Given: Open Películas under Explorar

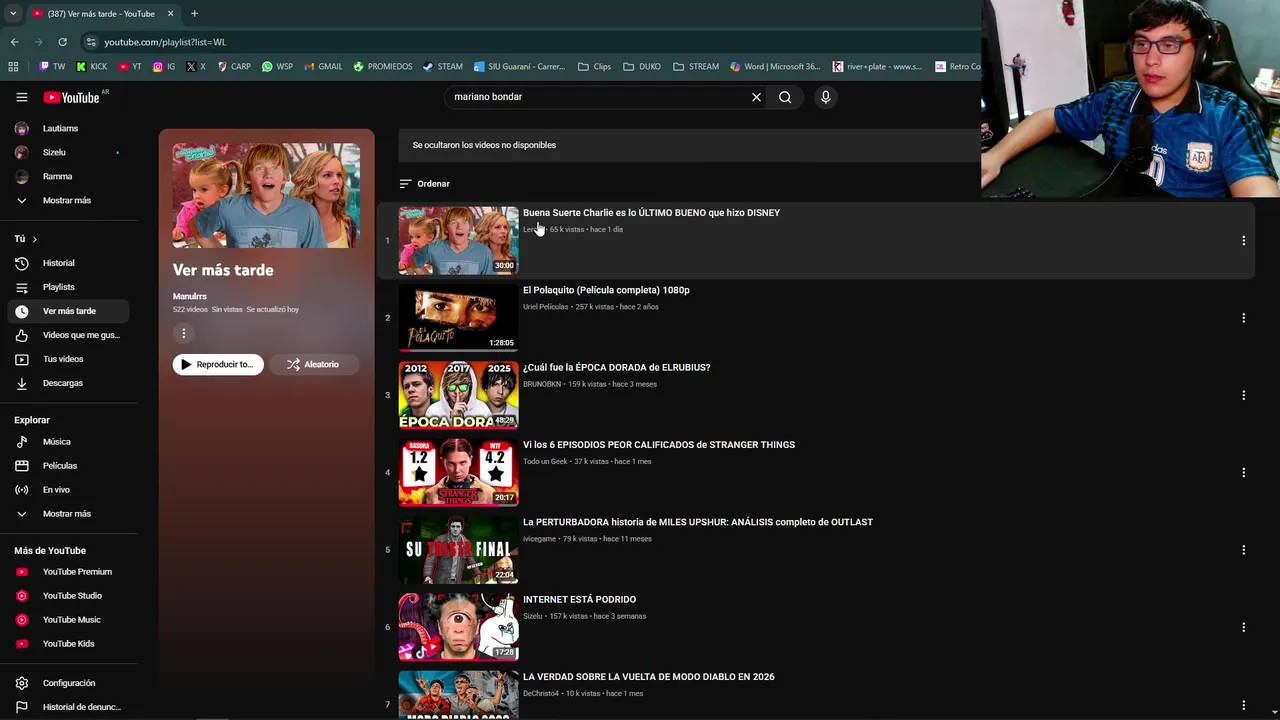Looking at the screenshot, I should coord(62,465).
